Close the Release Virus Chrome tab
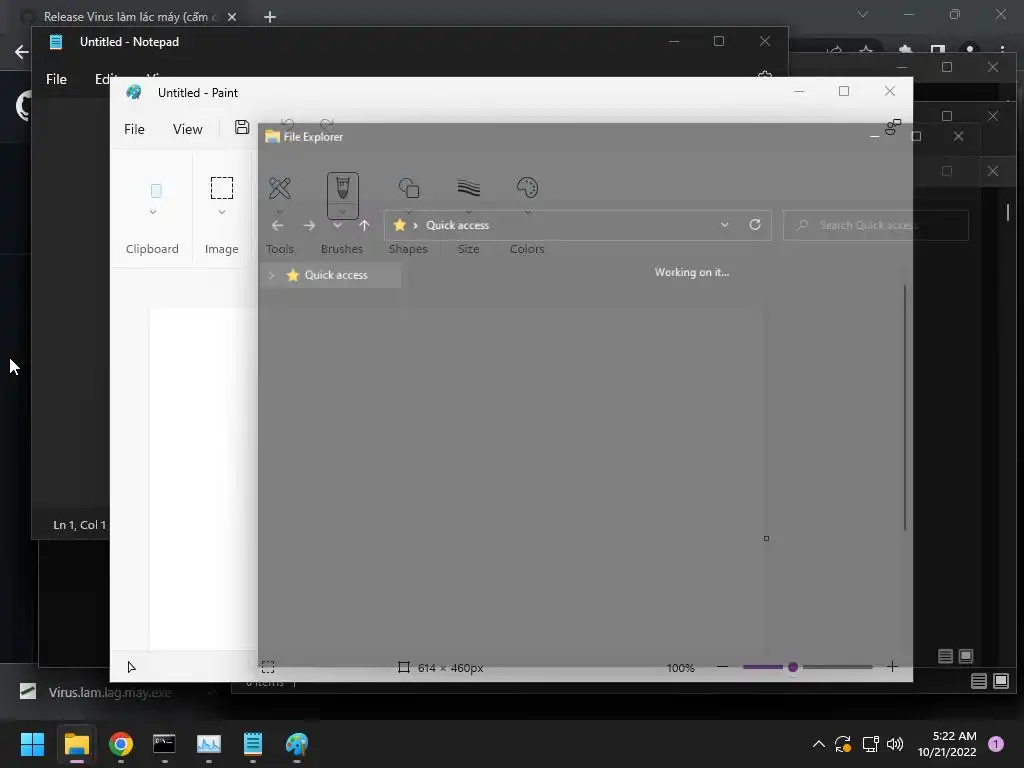The image size is (1024, 768). click(x=232, y=17)
